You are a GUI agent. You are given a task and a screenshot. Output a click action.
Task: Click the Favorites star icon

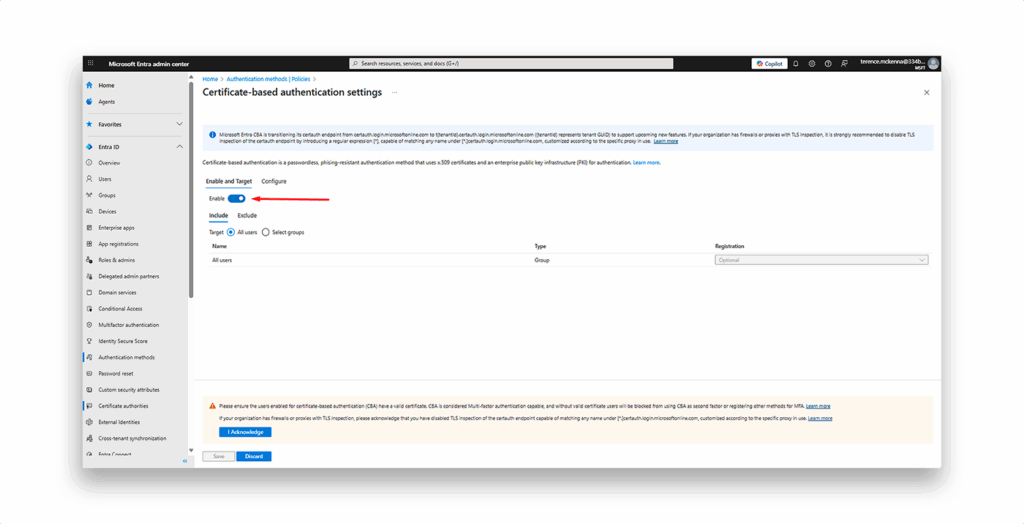pos(89,124)
